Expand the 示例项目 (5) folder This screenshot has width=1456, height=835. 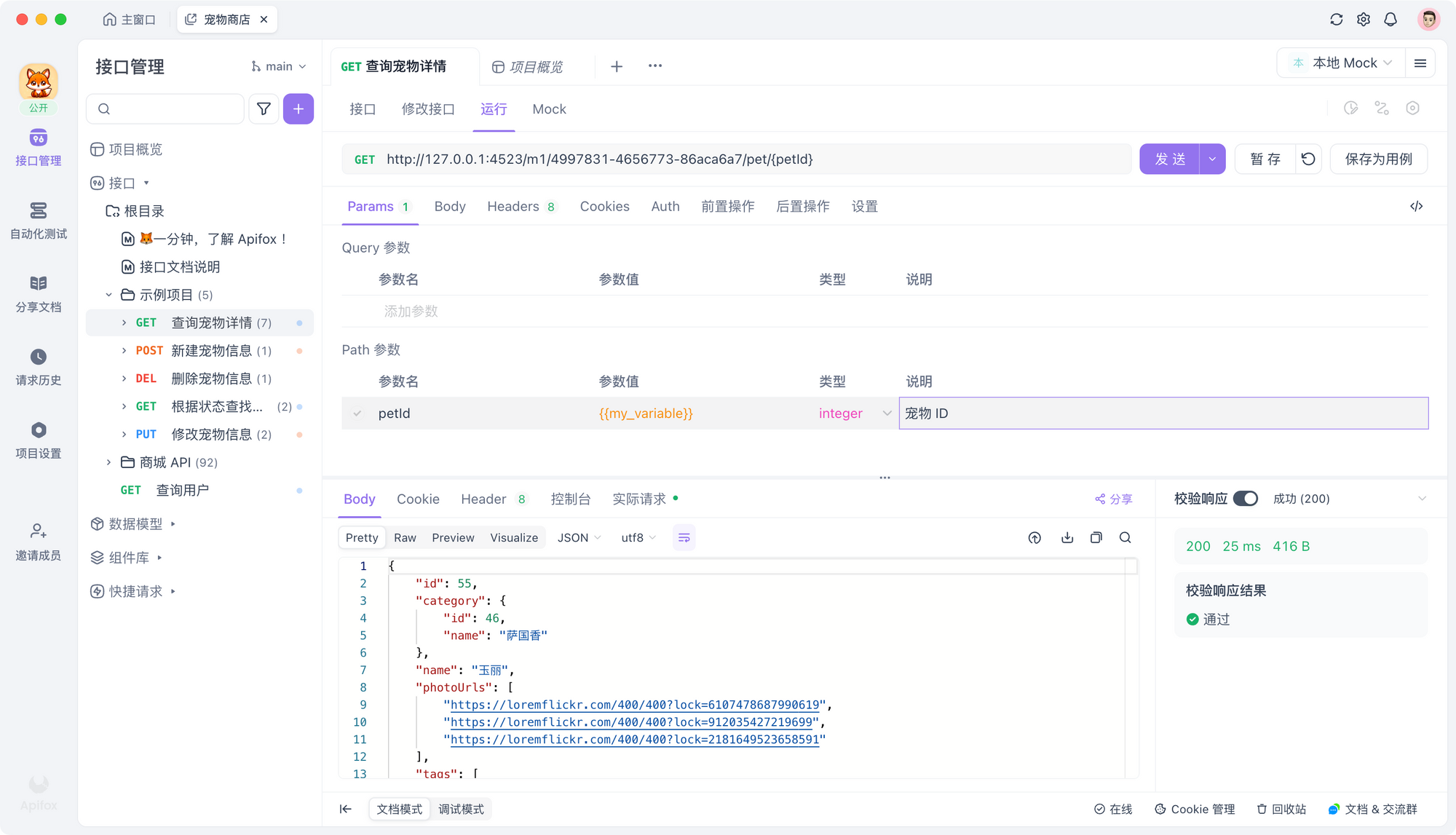[x=108, y=294]
